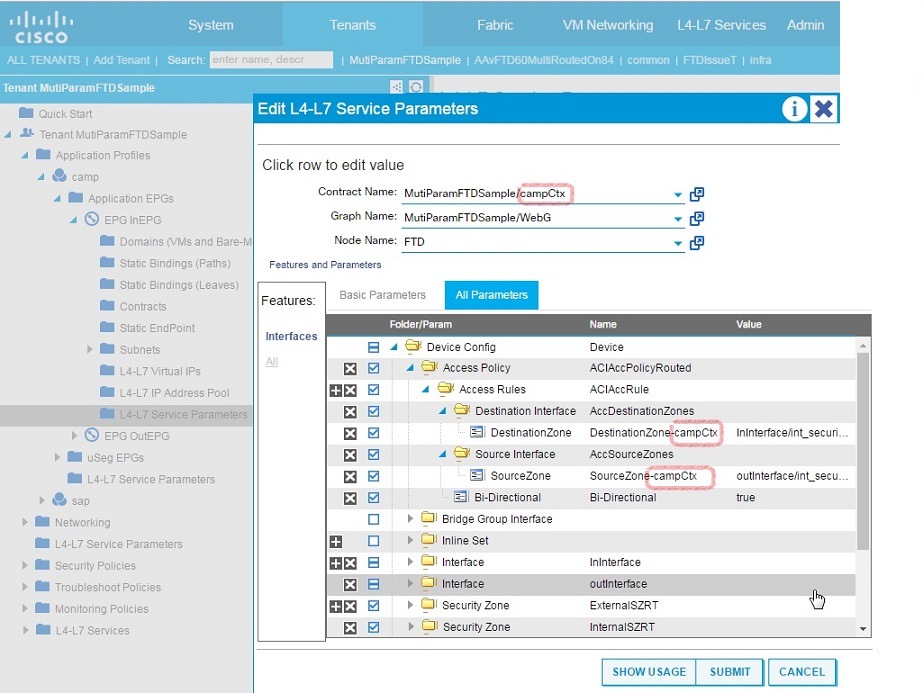Open Graph Name linked object icon
923x693 pixels.
pos(697,218)
